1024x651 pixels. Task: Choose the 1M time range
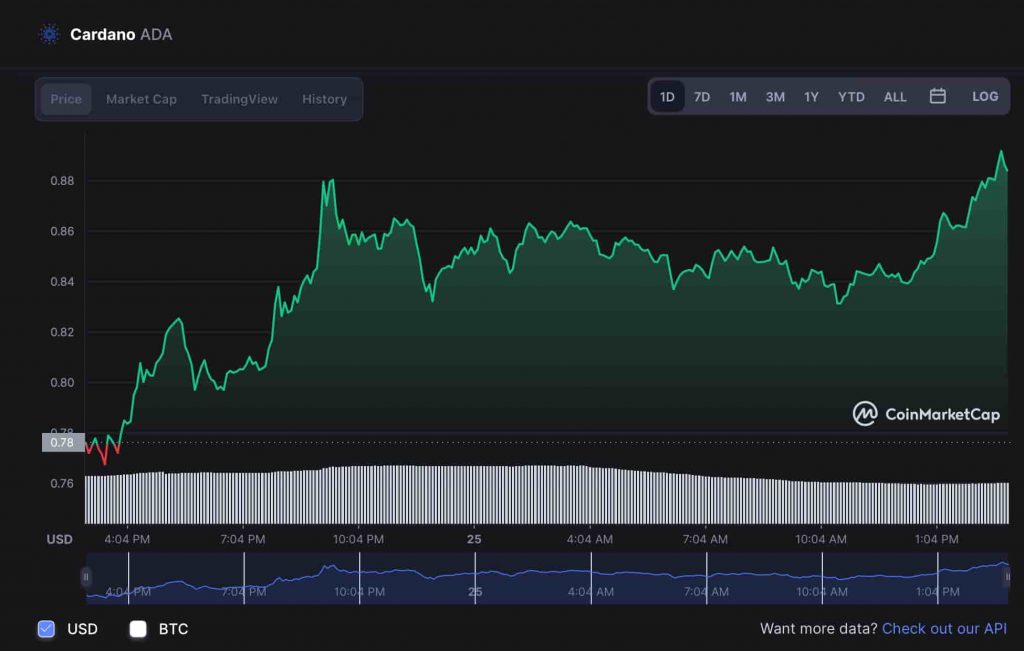click(x=738, y=97)
